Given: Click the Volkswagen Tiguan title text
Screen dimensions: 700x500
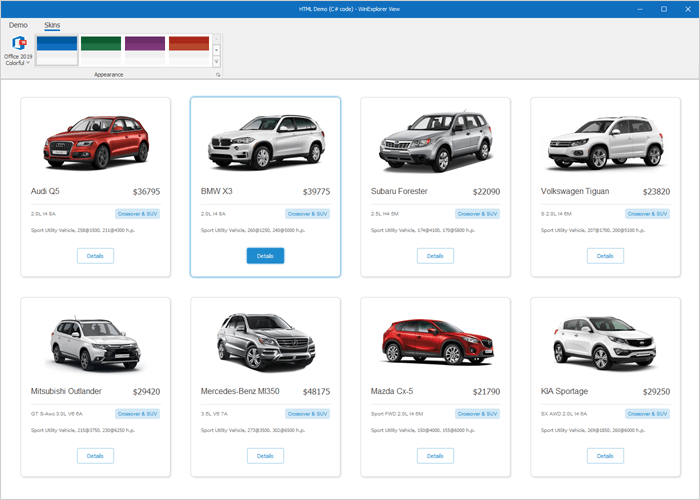Looking at the screenshot, I should [x=575, y=192].
